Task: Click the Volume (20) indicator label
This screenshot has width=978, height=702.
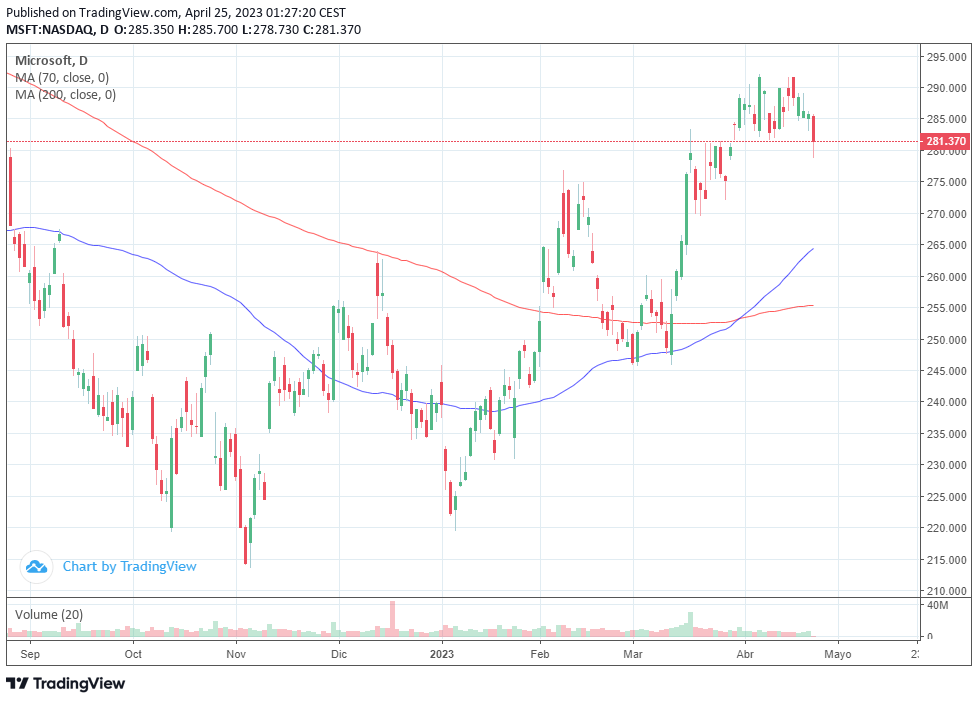Action: [x=49, y=615]
